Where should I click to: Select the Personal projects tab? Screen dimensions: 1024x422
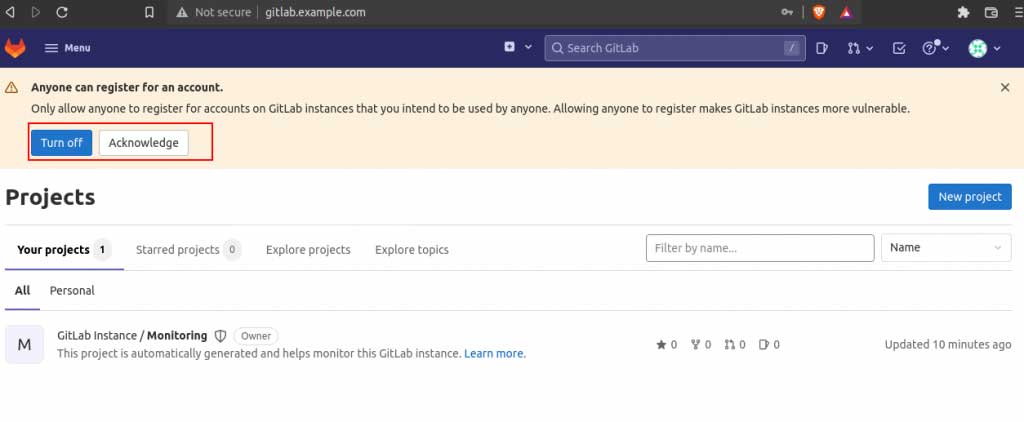click(72, 291)
